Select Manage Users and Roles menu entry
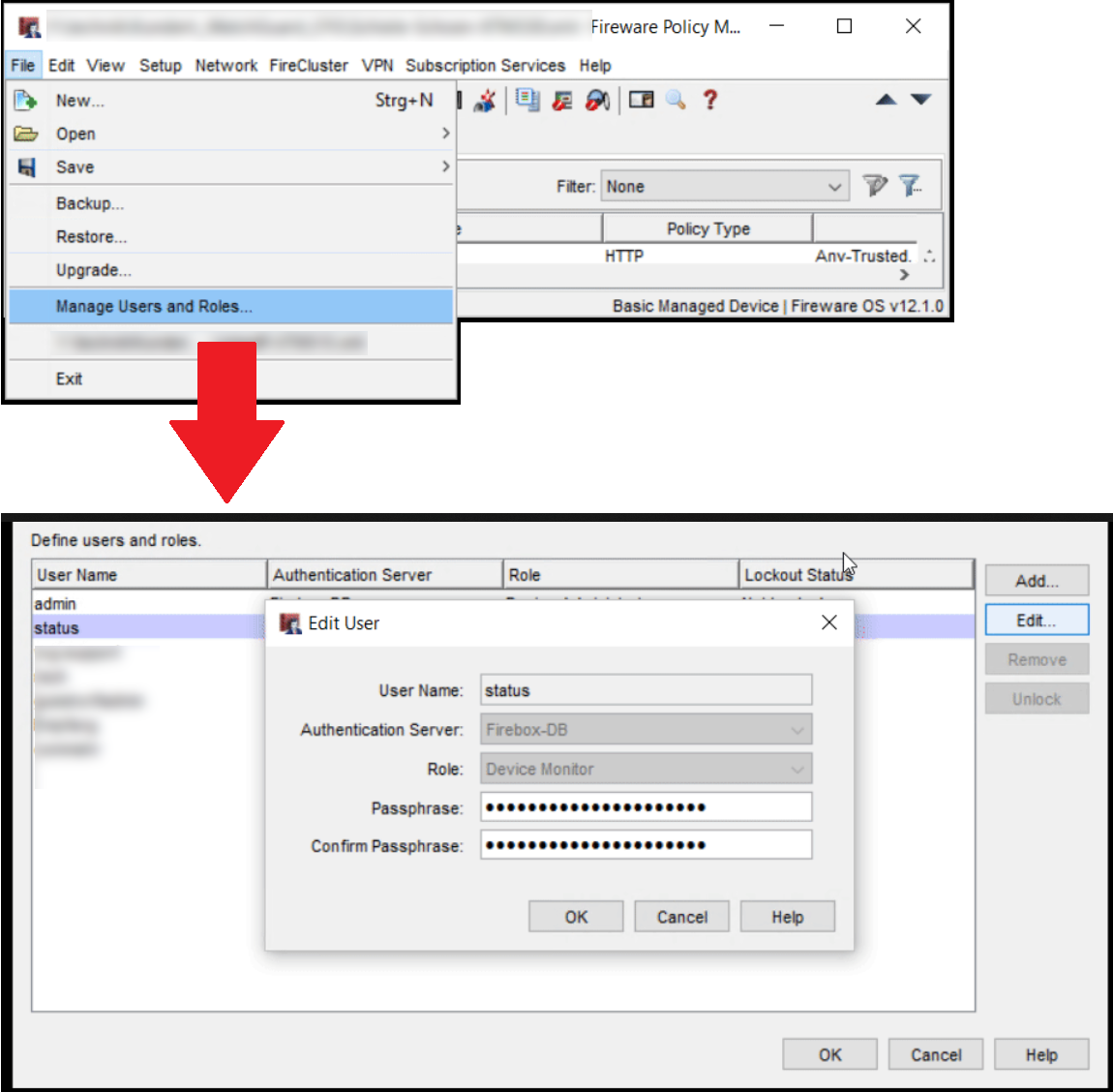This screenshot has height=1092, width=1113. click(x=154, y=307)
